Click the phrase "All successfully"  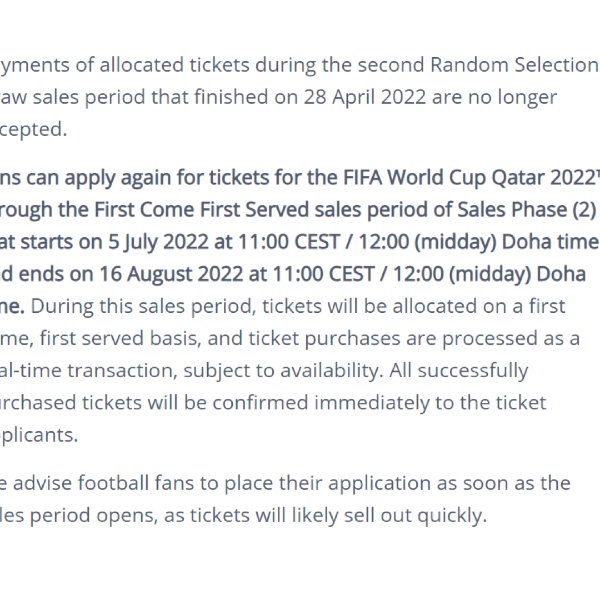pyautogui.click(x=459, y=371)
